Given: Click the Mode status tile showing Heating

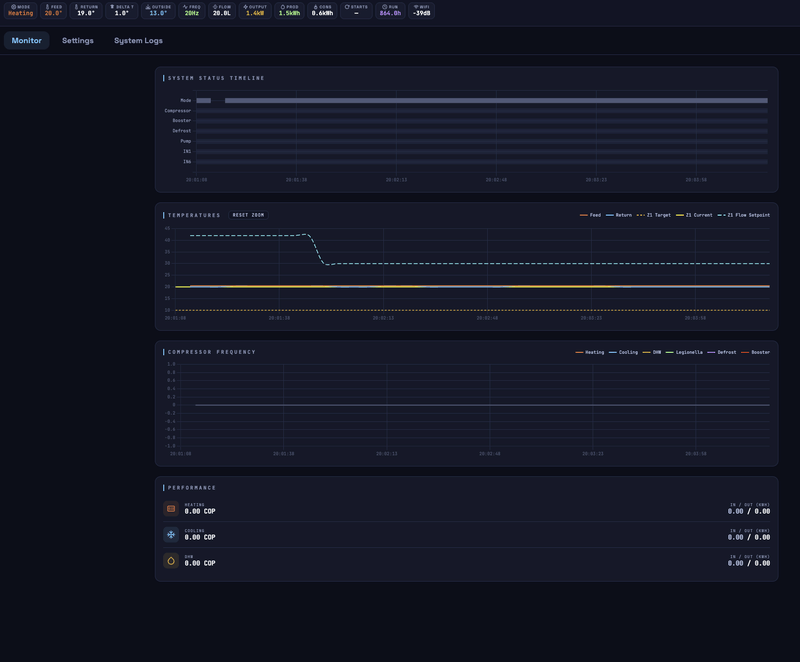Looking at the screenshot, I should coord(20,10).
